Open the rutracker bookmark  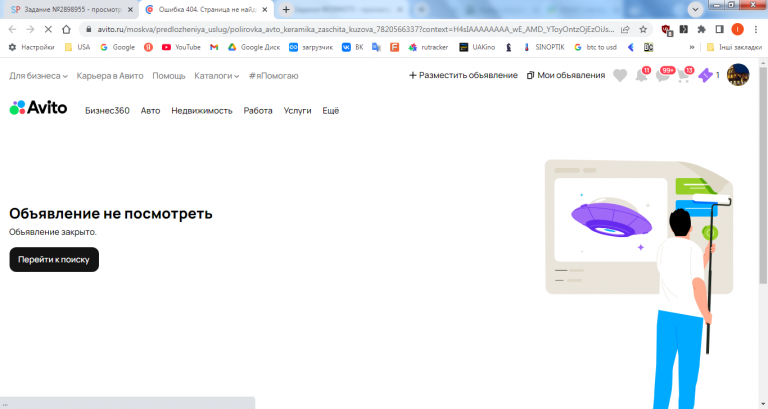(429, 47)
